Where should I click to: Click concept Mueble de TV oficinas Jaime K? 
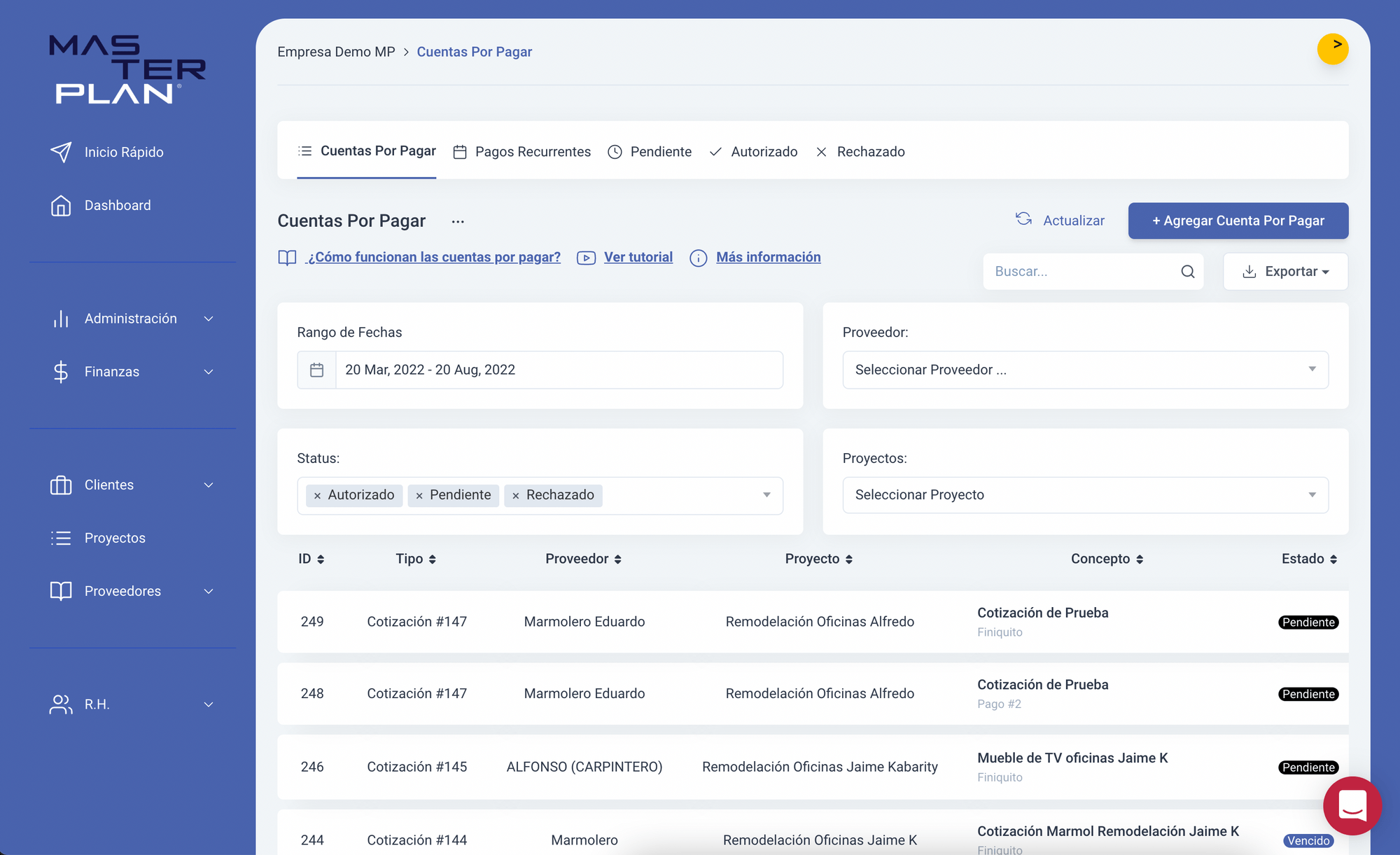[1072, 758]
